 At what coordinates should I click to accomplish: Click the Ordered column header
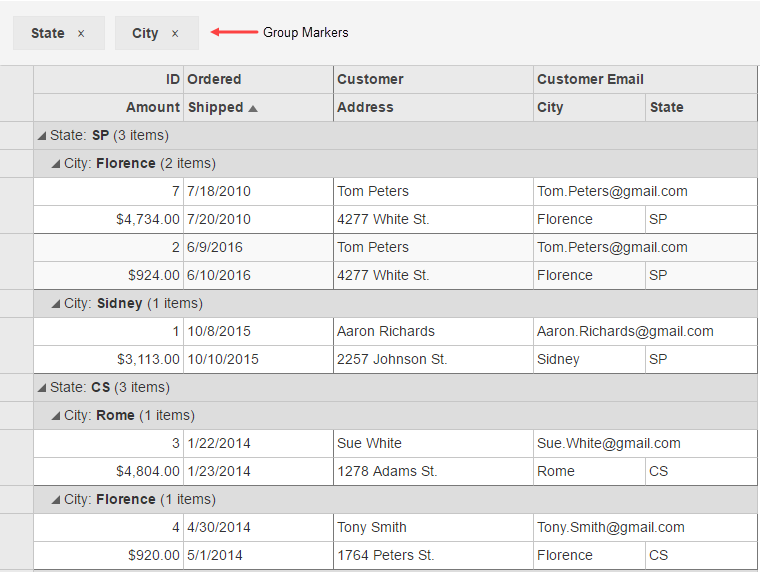click(214, 79)
